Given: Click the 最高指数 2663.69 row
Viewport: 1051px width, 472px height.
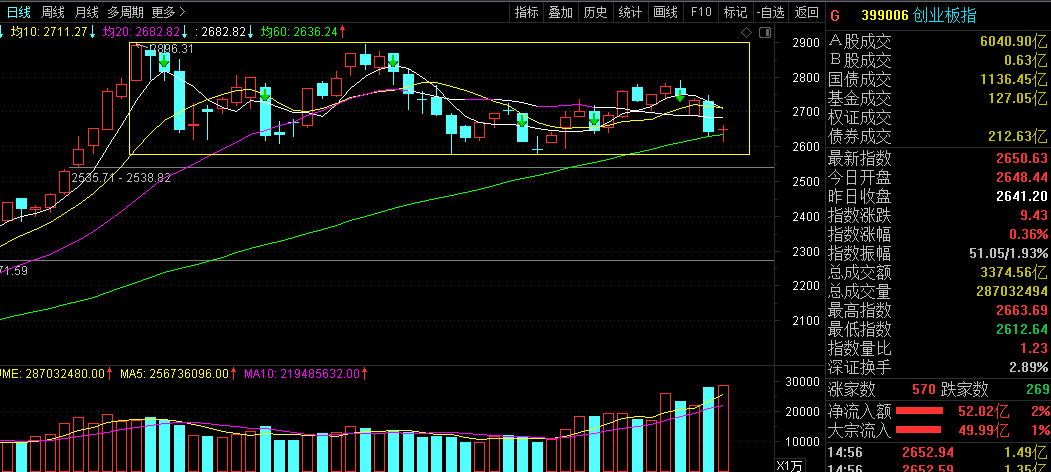Looking at the screenshot, I should point(938,310).
